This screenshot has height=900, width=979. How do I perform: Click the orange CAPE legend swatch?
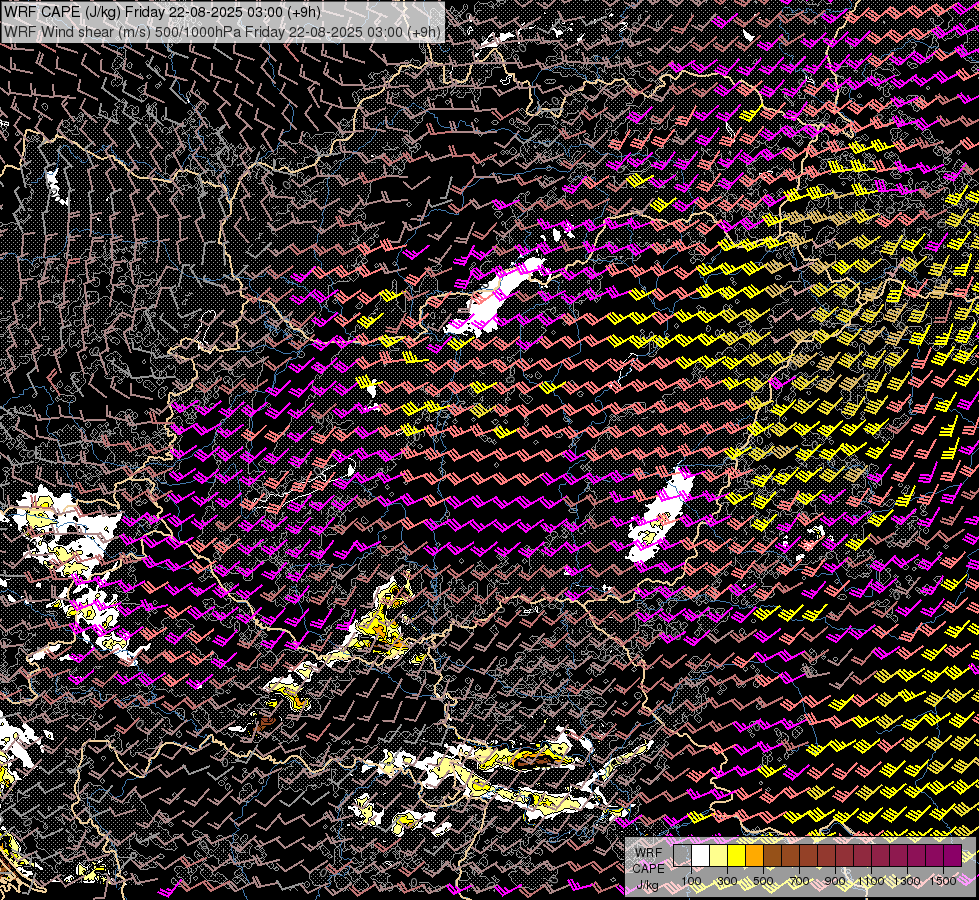754,855
